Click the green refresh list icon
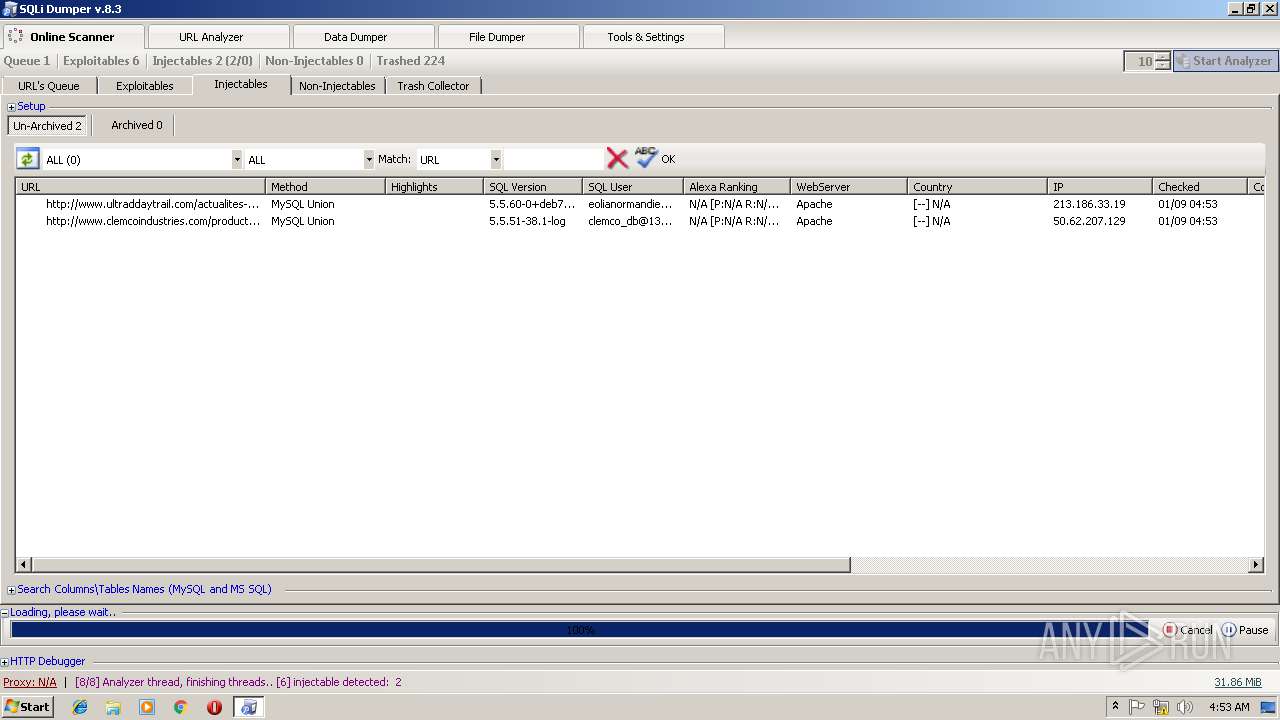The width and height of the screenshot is (1280, 720). (27, 159)
